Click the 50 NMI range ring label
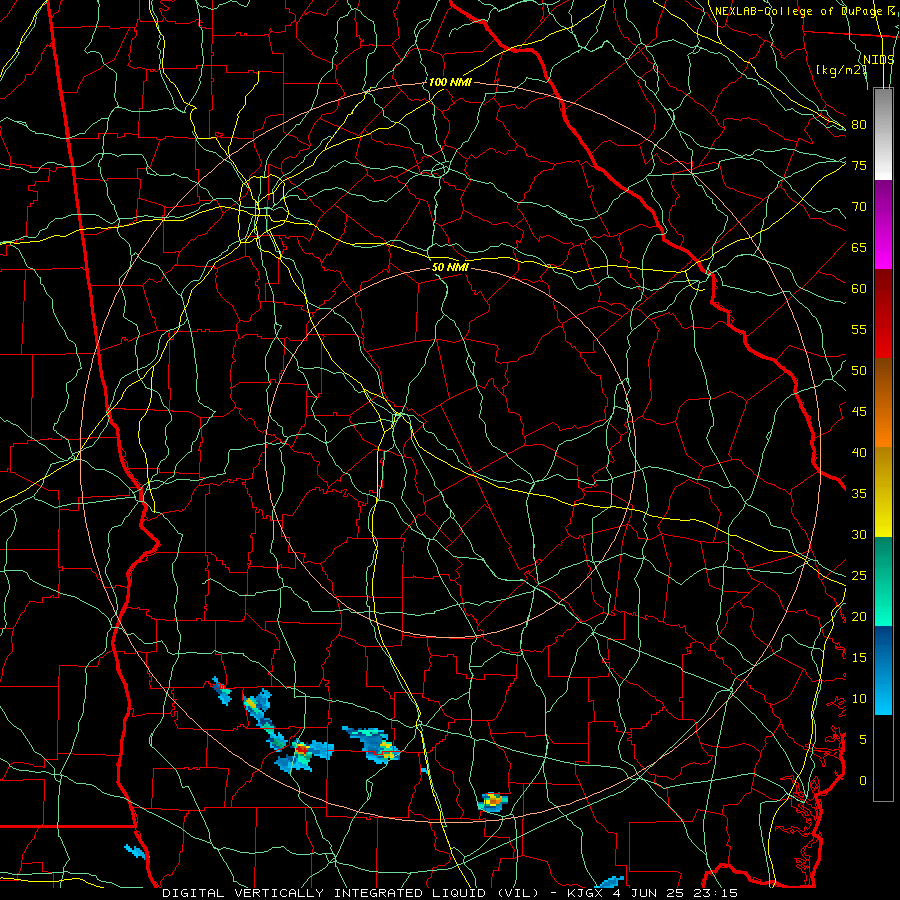Viewport: 900px width, 900px height. (x=450, y=267)
